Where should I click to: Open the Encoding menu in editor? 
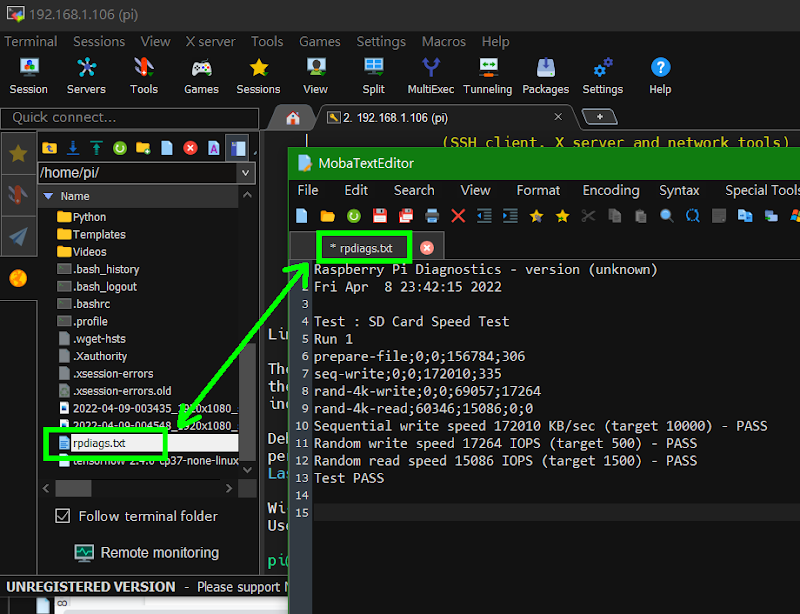610,190
